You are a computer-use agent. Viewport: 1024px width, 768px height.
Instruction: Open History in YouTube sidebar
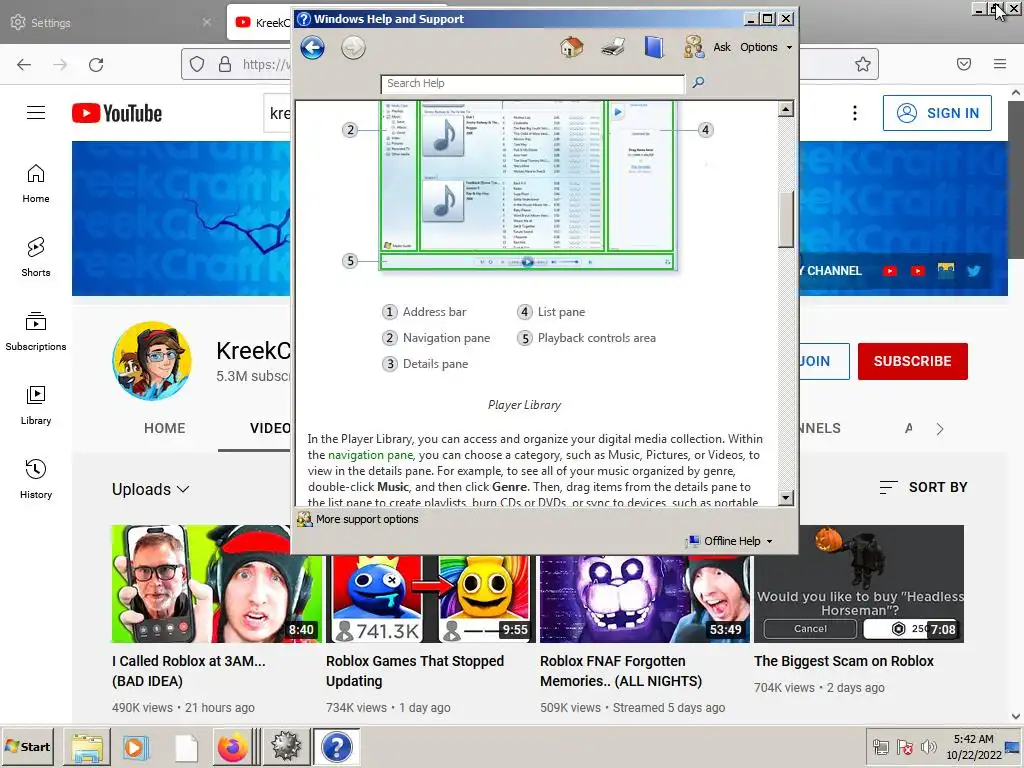tap(36, 479)
